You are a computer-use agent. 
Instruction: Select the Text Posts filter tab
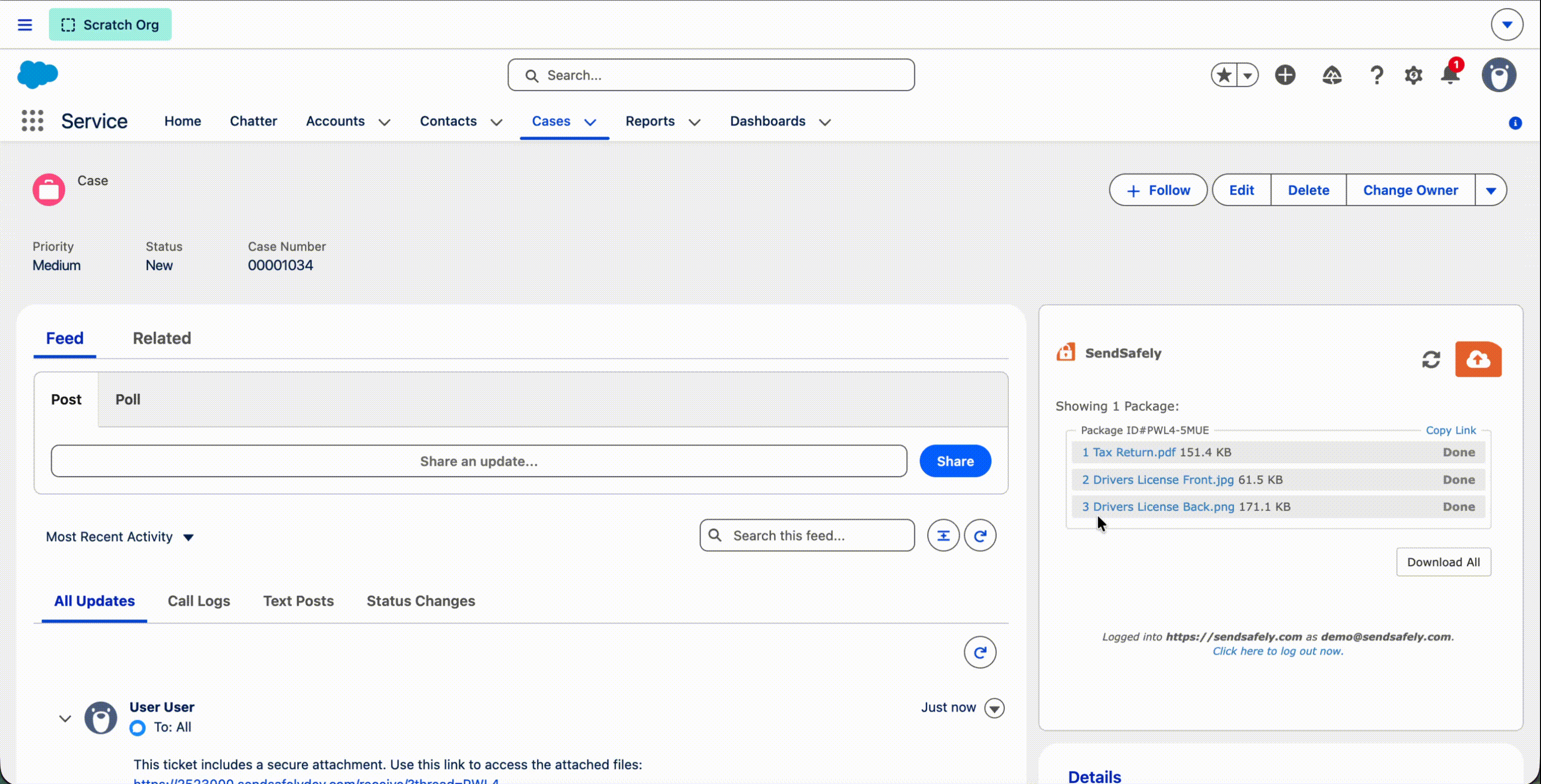point(298,601)
